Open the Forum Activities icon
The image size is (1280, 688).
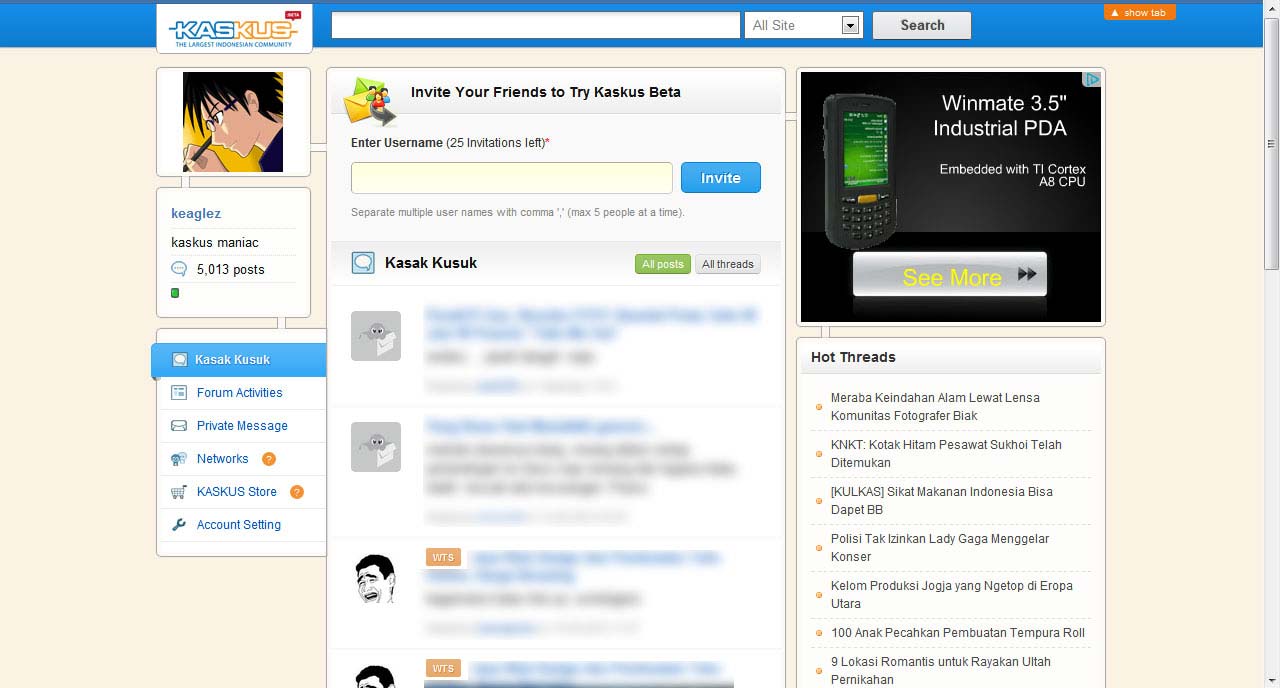[x=179, y=393]
